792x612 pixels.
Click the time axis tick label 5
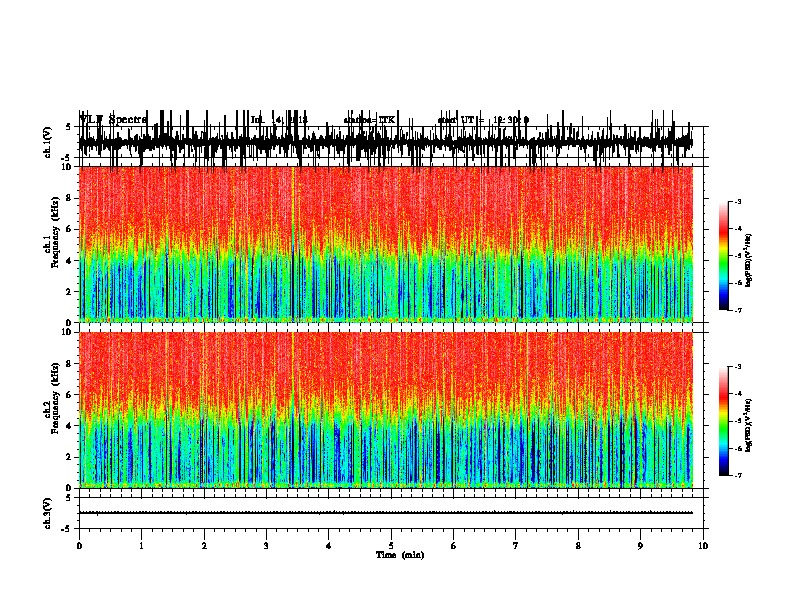point(391,546)
